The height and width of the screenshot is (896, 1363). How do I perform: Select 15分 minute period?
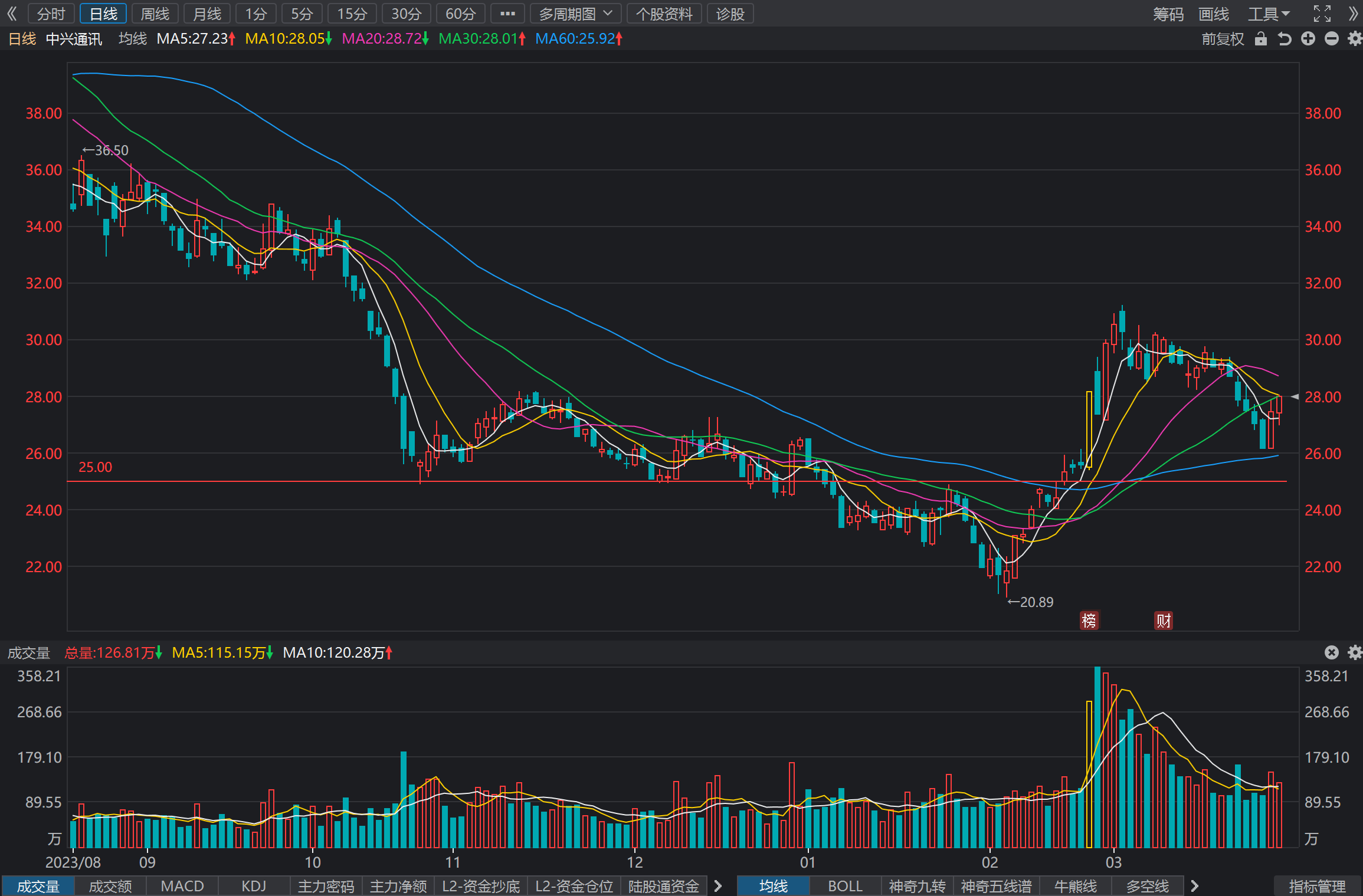(x=352, y=14)
